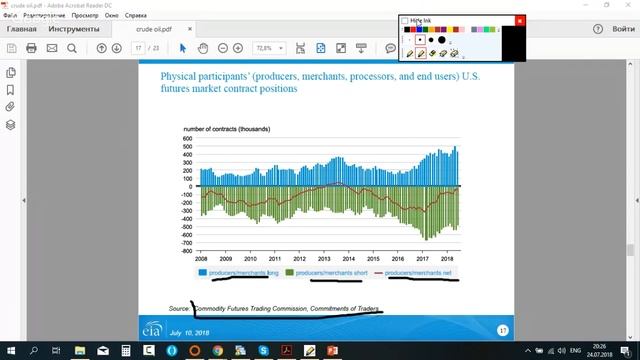The height and width of the screenshot is (360, 640).
Task: Pick the purple ink color swatch
Action: pos(443,29)
